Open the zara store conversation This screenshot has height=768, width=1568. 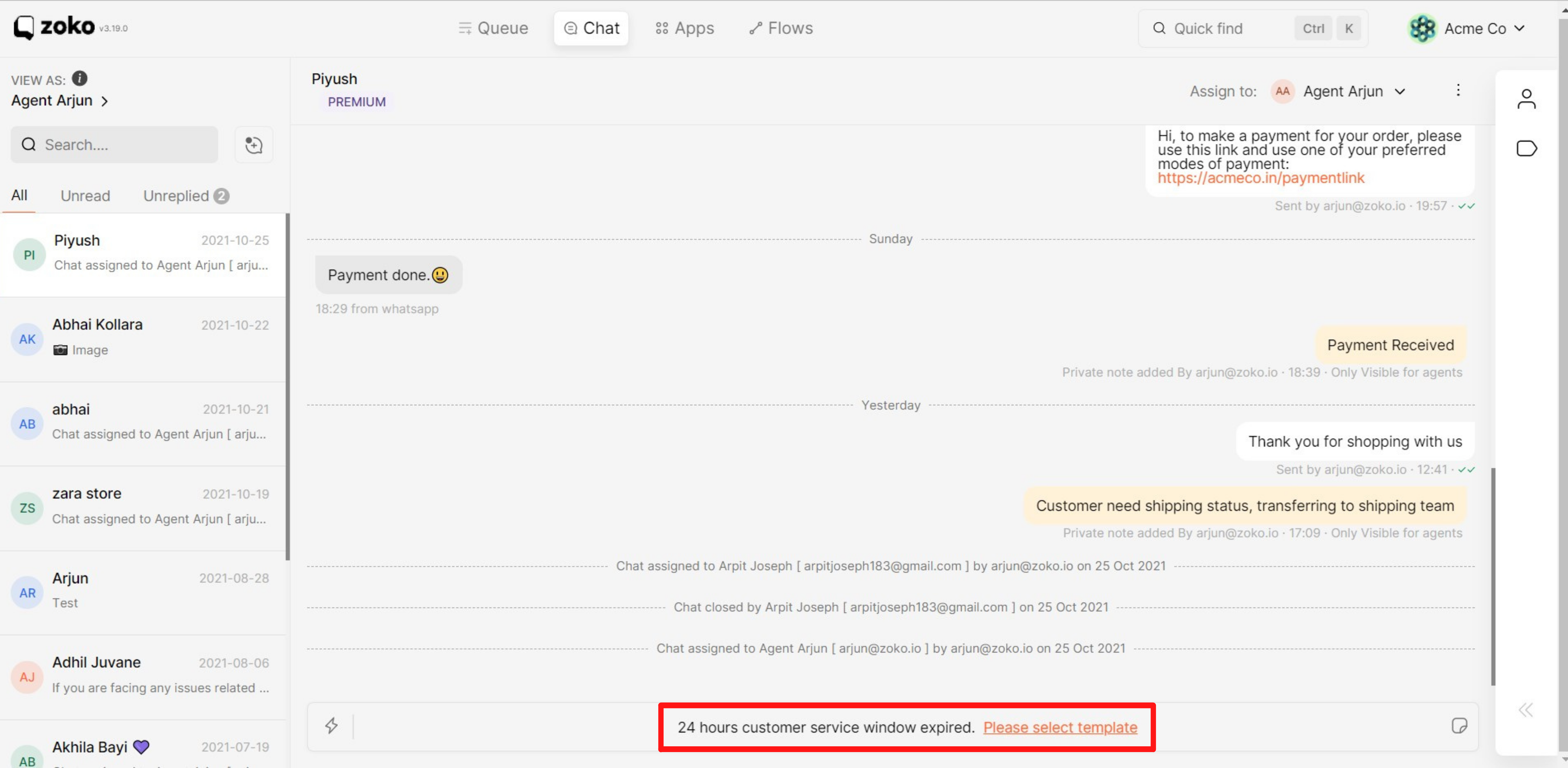(x=143, y=509)
